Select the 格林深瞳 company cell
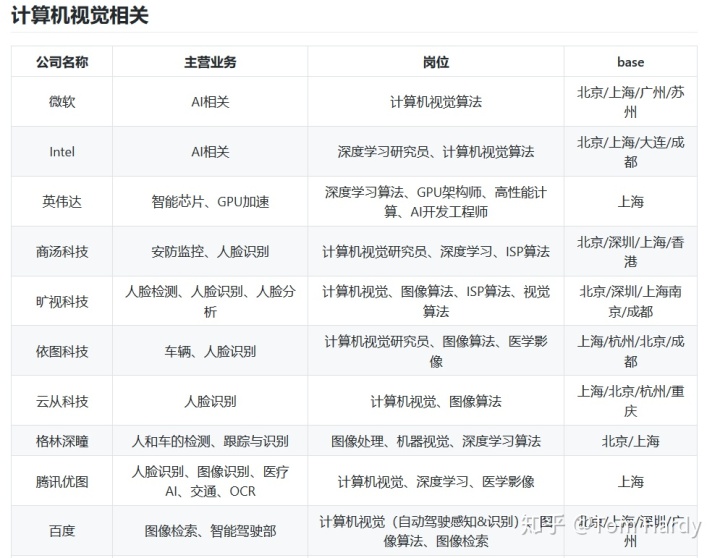Image resolution: width=720 pixels, height=558 pixels. (62, 441)
